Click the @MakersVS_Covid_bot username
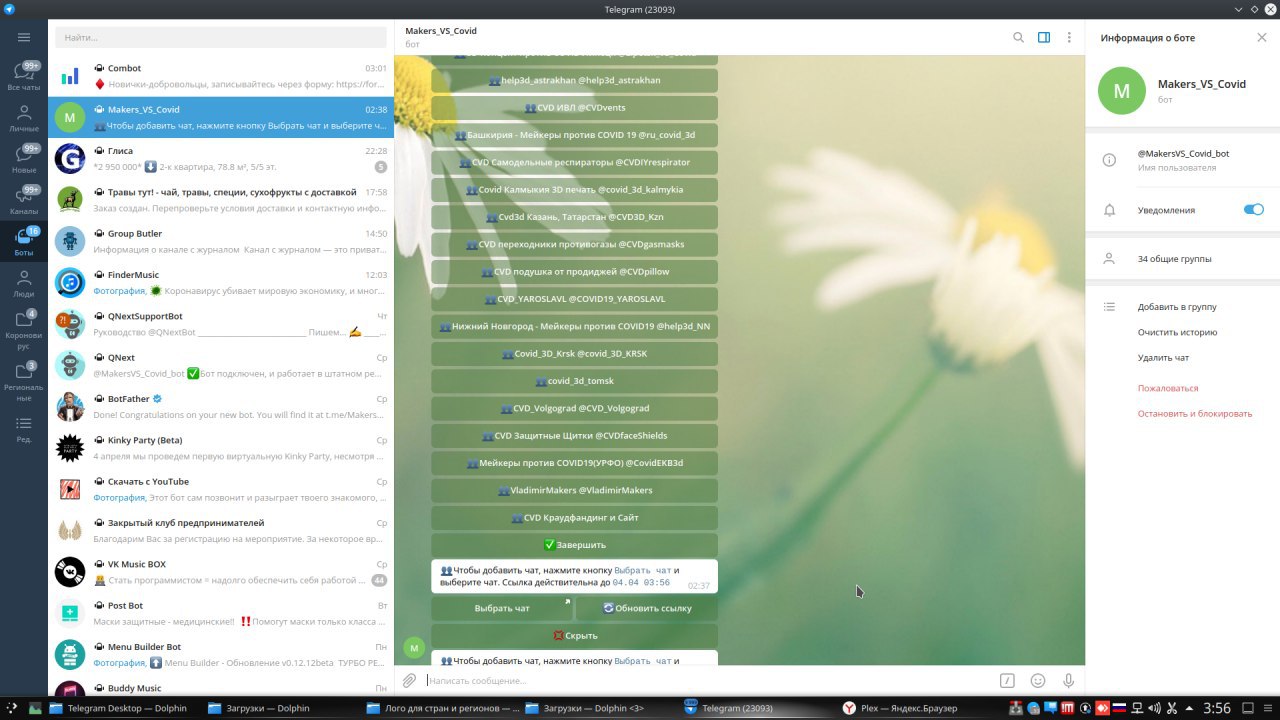This screenshot has height=720, width=1280. click(1183, 154)
